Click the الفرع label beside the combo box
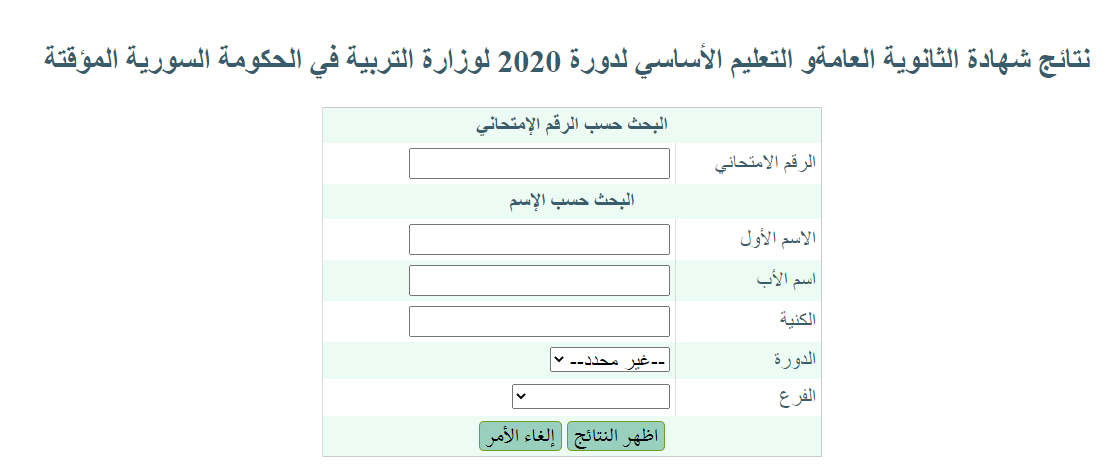Viewport: 1112px width, 475px height. coord(798,396)
